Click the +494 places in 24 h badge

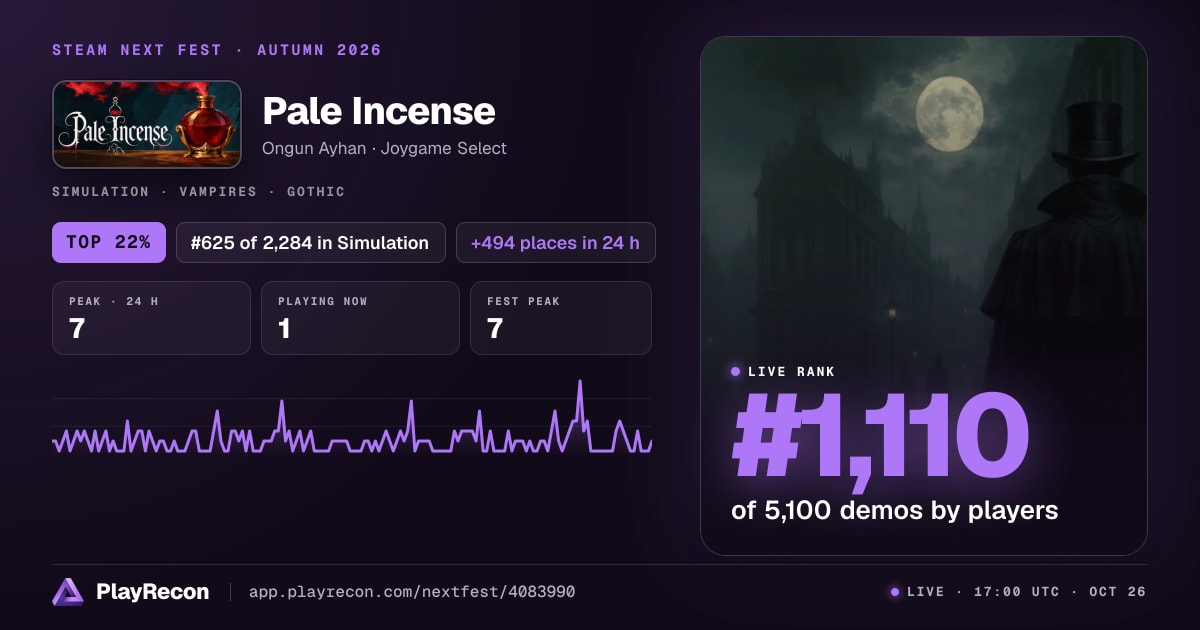(556, 242)
